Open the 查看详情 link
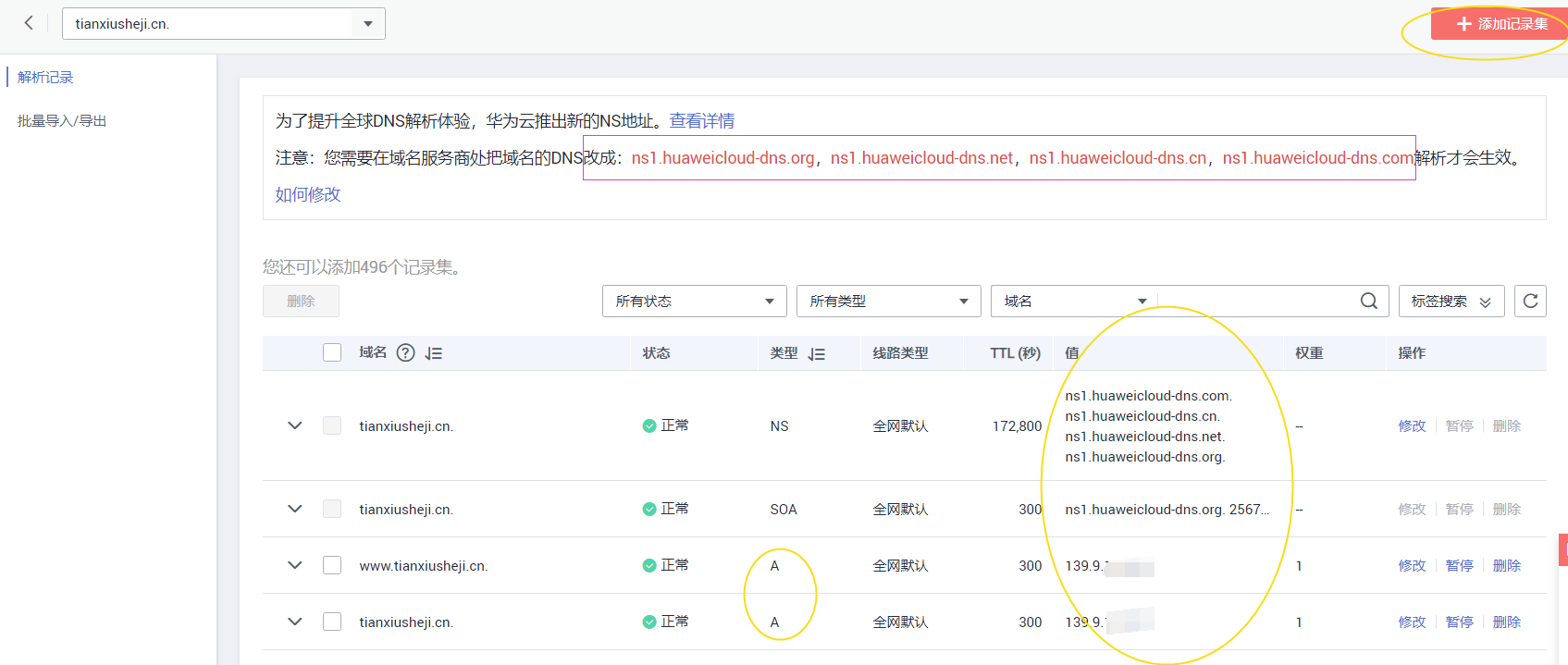Screen dimensions: 1568x665 (x=702, y=121)
